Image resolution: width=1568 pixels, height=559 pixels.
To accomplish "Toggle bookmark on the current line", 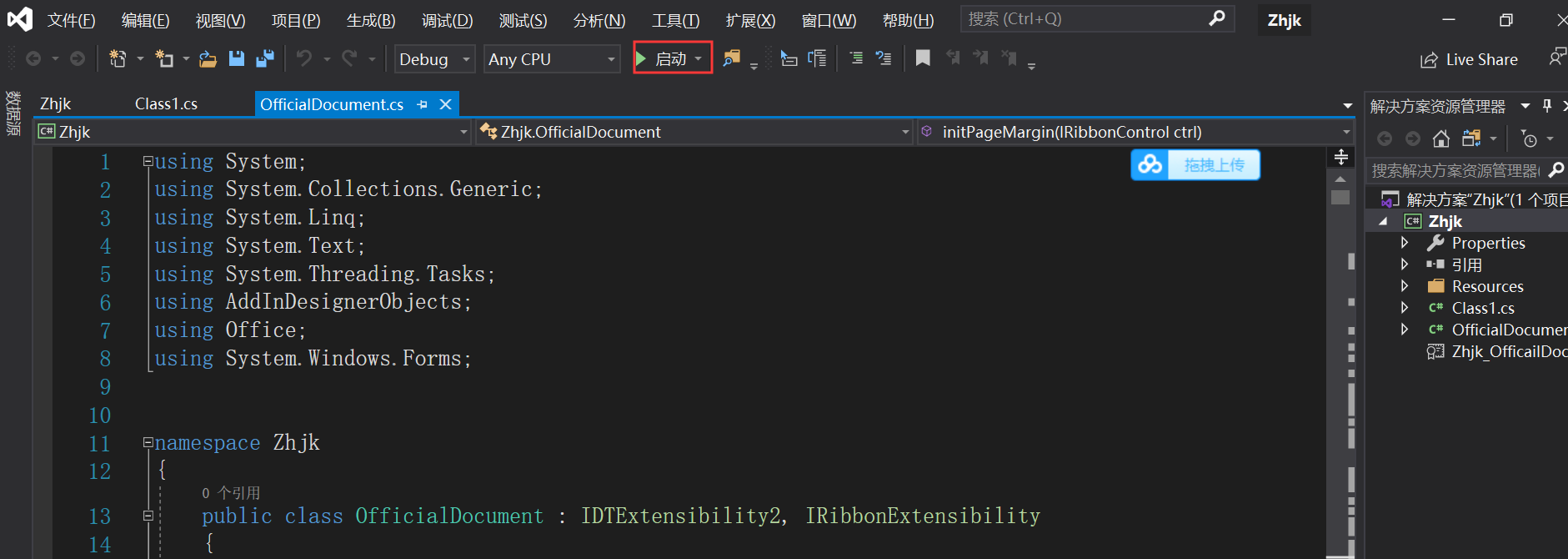I will [923, 58].
